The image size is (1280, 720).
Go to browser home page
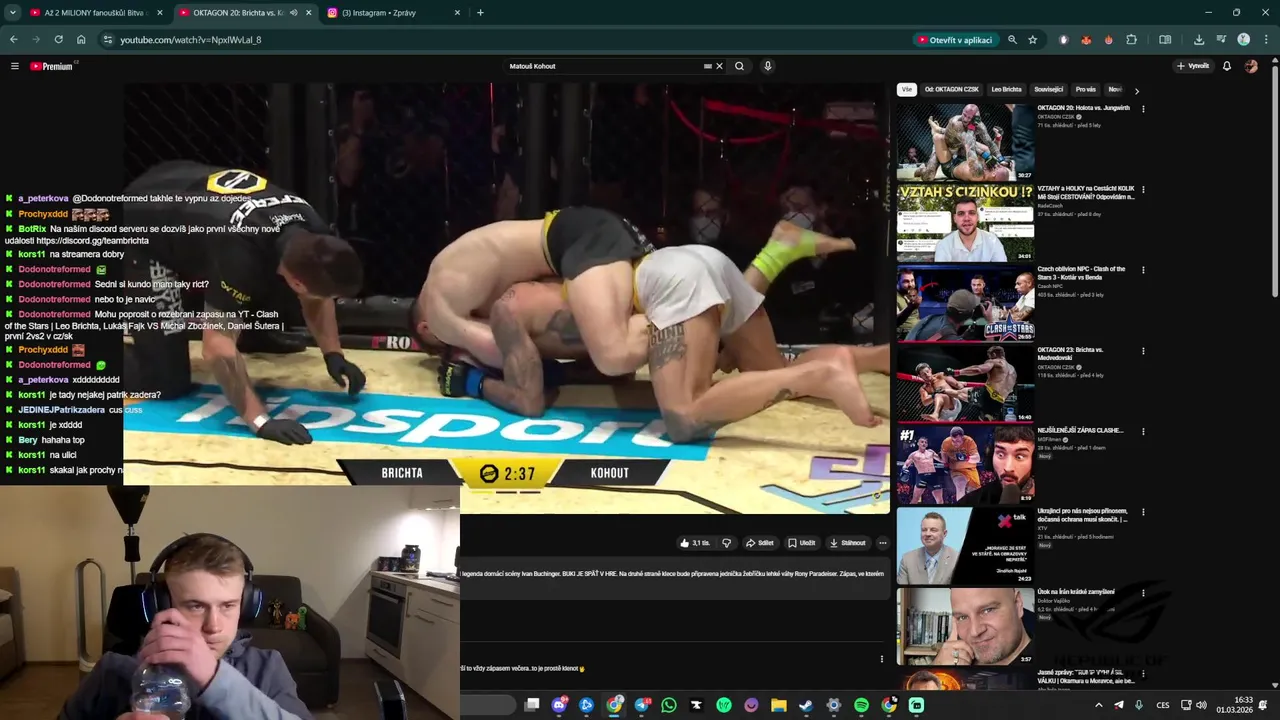point(81,40)
